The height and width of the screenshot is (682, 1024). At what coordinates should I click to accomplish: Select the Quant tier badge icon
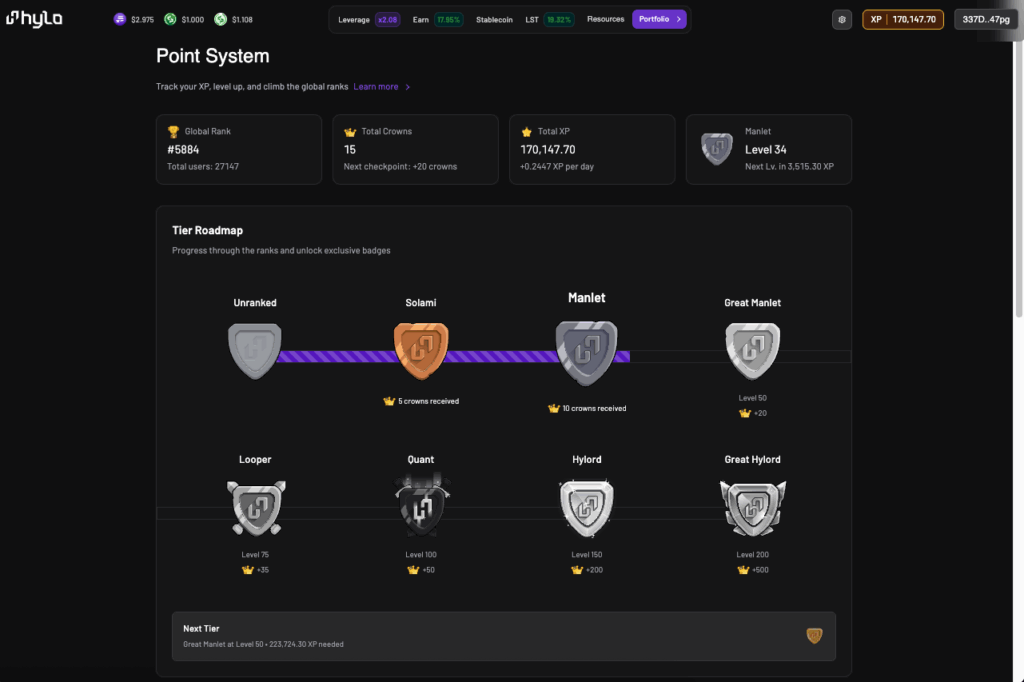coord(421,507)
